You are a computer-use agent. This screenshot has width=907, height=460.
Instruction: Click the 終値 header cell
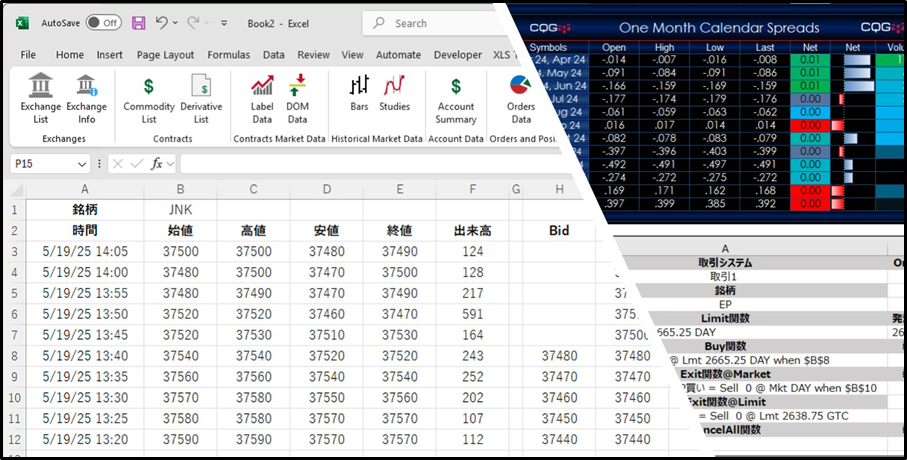point(399,231)
